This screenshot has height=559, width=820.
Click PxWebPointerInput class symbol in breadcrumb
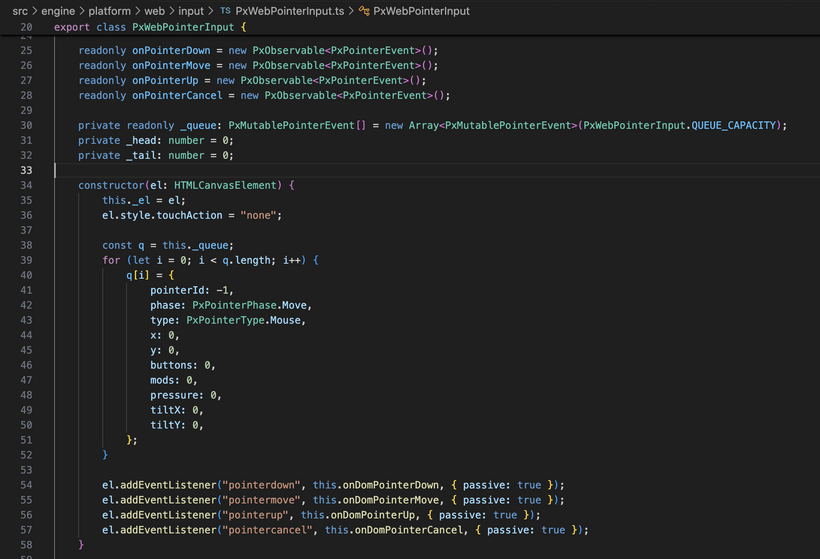click(x=421, y=11)
